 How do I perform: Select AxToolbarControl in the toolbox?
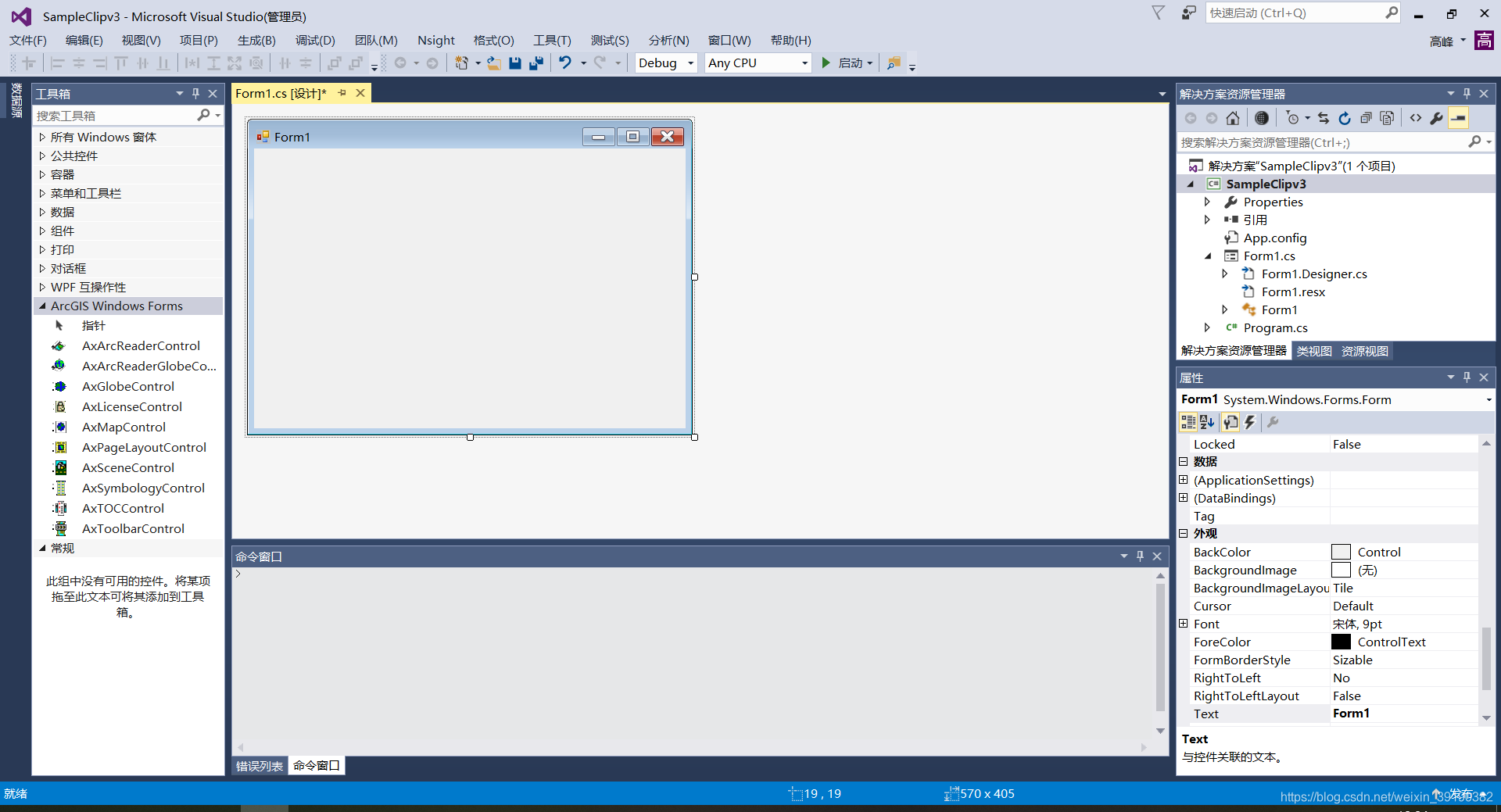pyautogui.click(x=133, y=528)
